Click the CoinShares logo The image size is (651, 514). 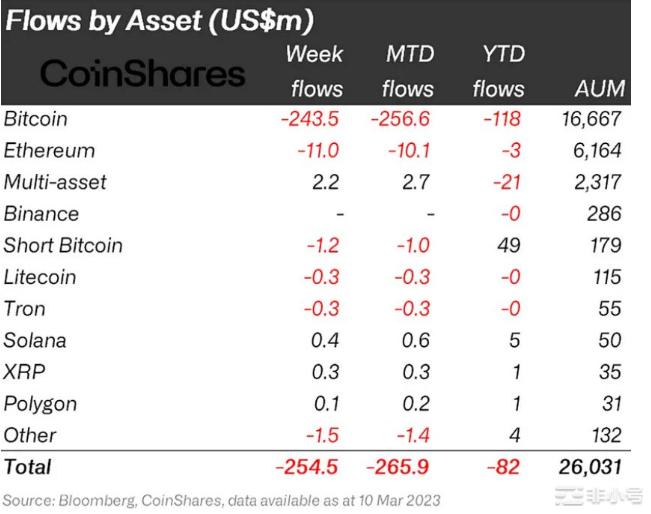[143, 73]
